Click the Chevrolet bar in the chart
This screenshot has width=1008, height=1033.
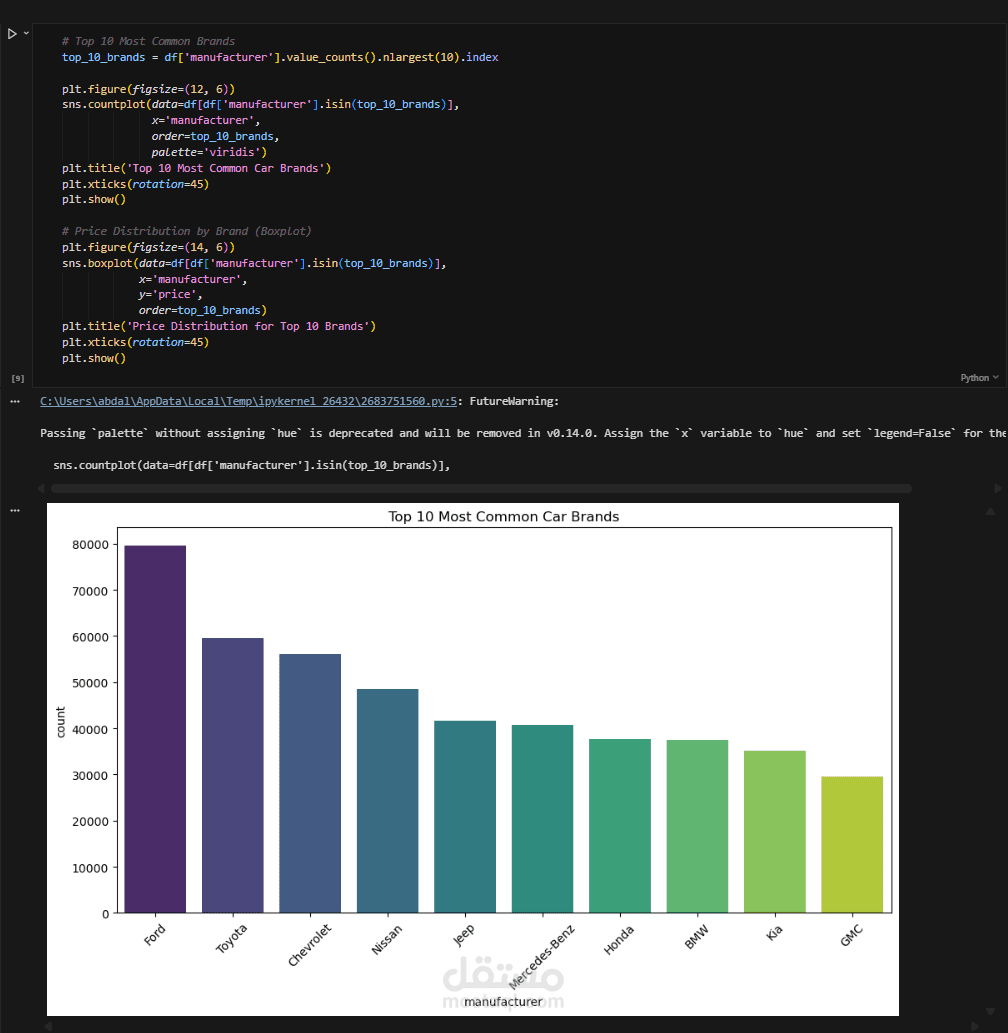point(310,783)
